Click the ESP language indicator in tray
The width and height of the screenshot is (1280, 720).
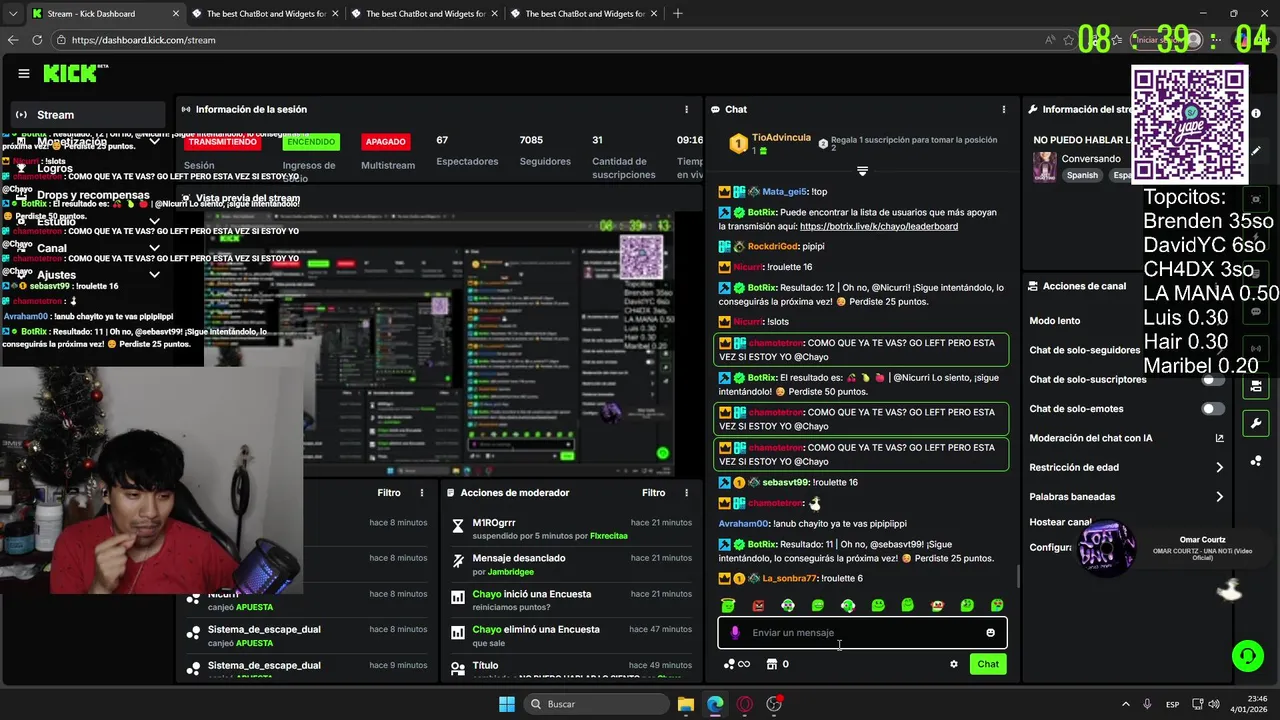tap(1172, 704)
